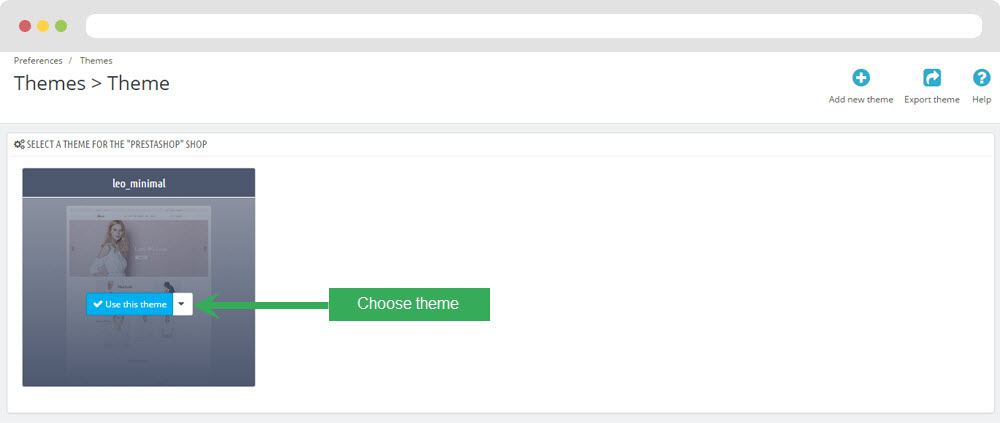This screenshot has height=423, width=1000.
Task: Click the Export theme arrow icon
Action: click(x=932, y=78)
